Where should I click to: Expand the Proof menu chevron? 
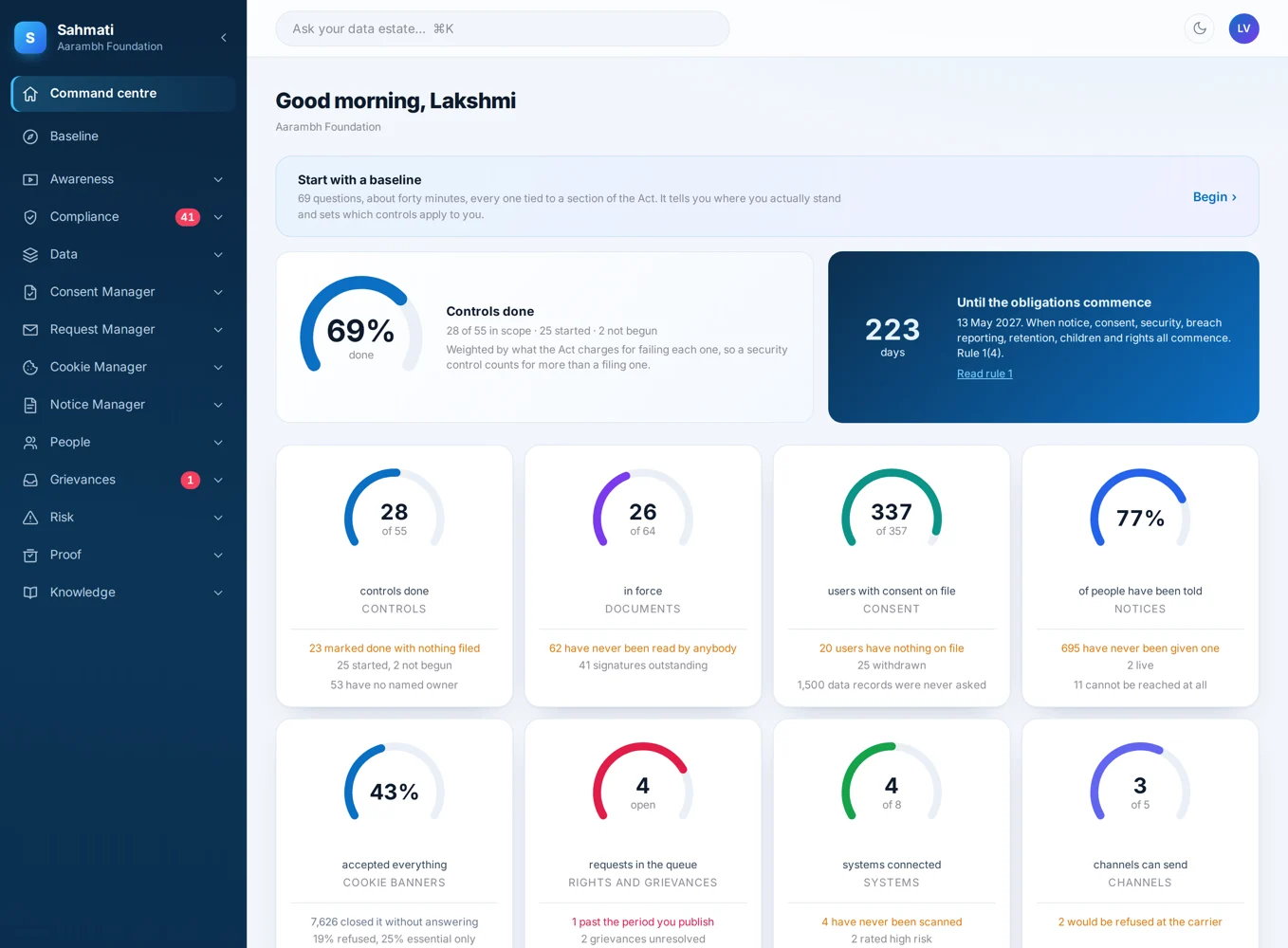pyautogui.click(x=218, y=555)
